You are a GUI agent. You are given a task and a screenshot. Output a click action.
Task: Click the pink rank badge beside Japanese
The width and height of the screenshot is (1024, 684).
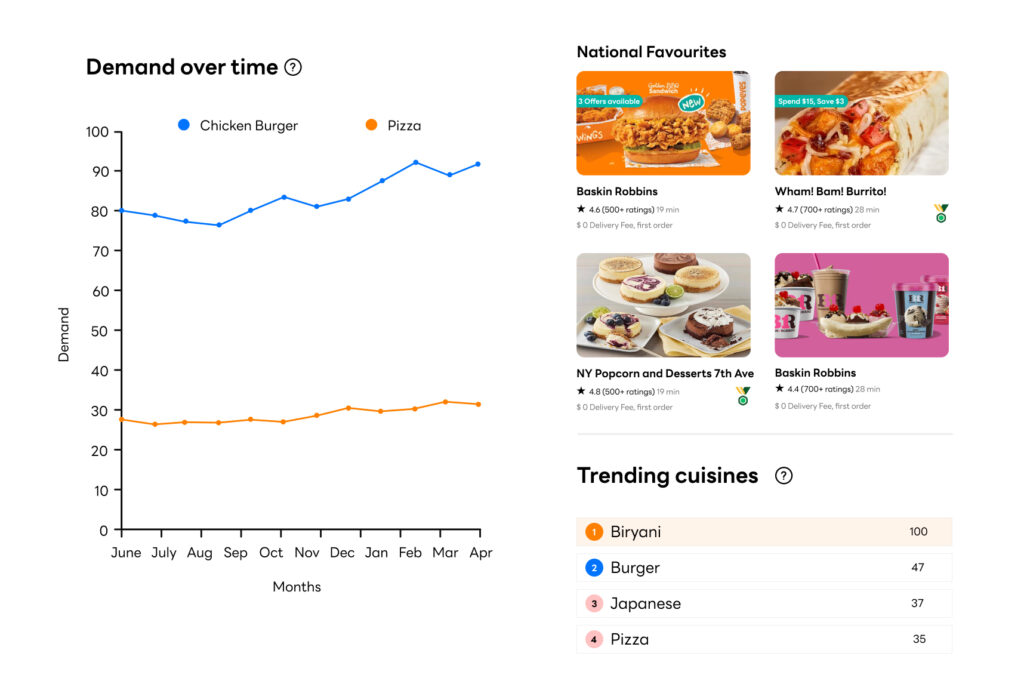click(x=594, y=603)
